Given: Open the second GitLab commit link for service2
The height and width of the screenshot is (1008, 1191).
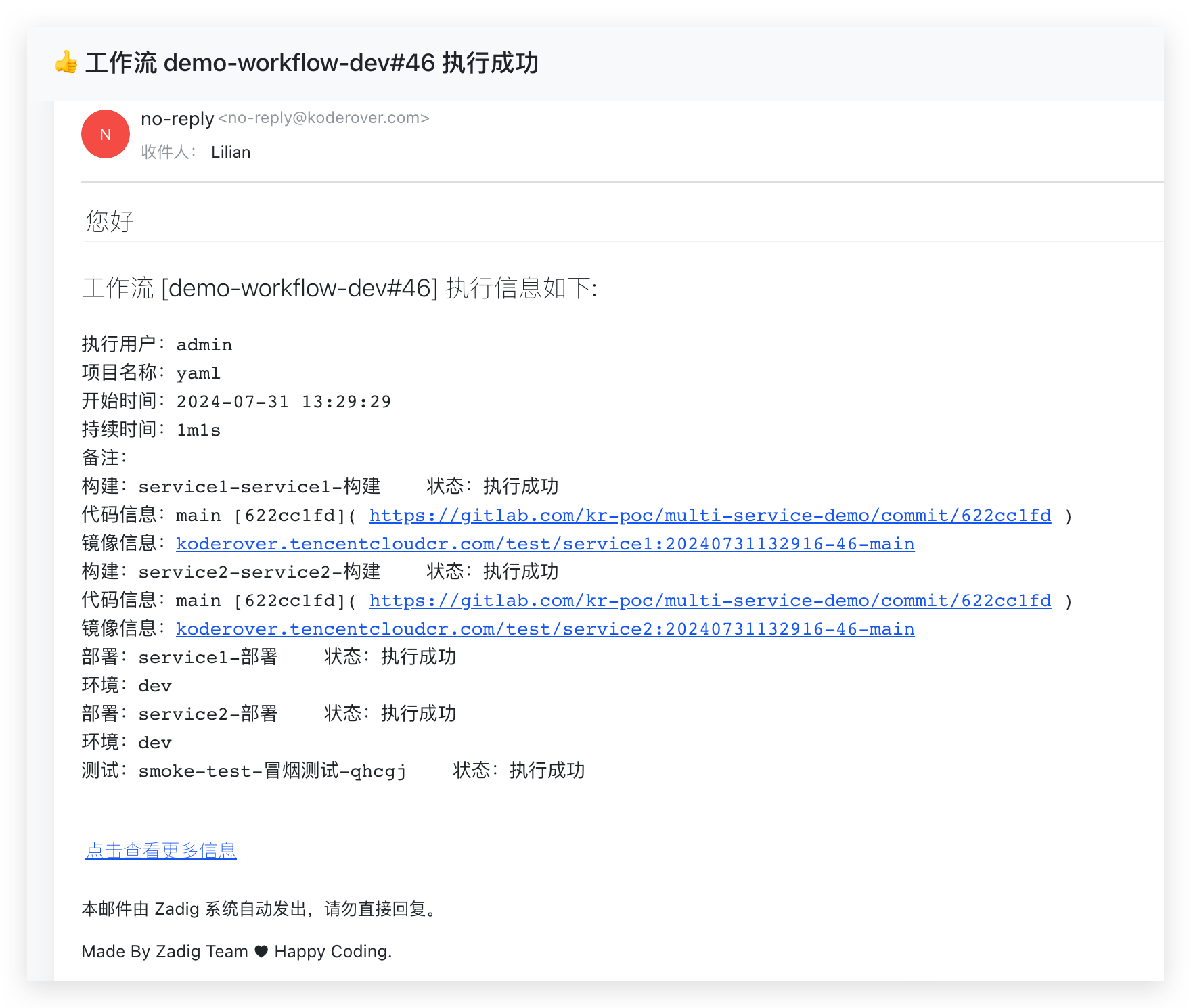Looking at the screenshot, I should (709, 600).
